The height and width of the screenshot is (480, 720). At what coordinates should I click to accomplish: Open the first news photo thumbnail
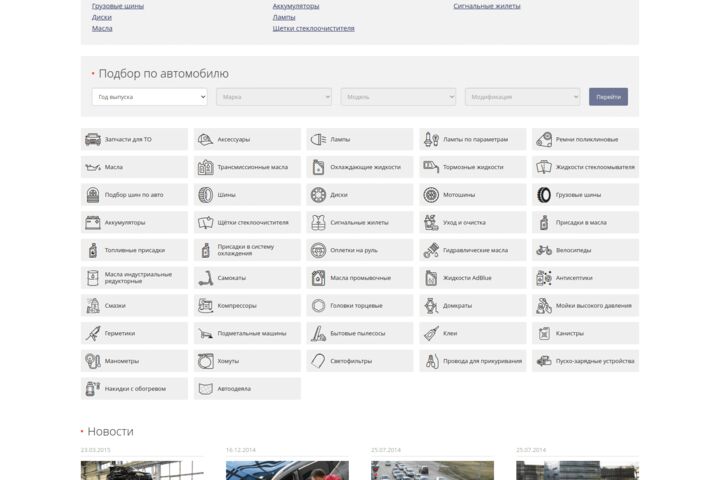142,470
